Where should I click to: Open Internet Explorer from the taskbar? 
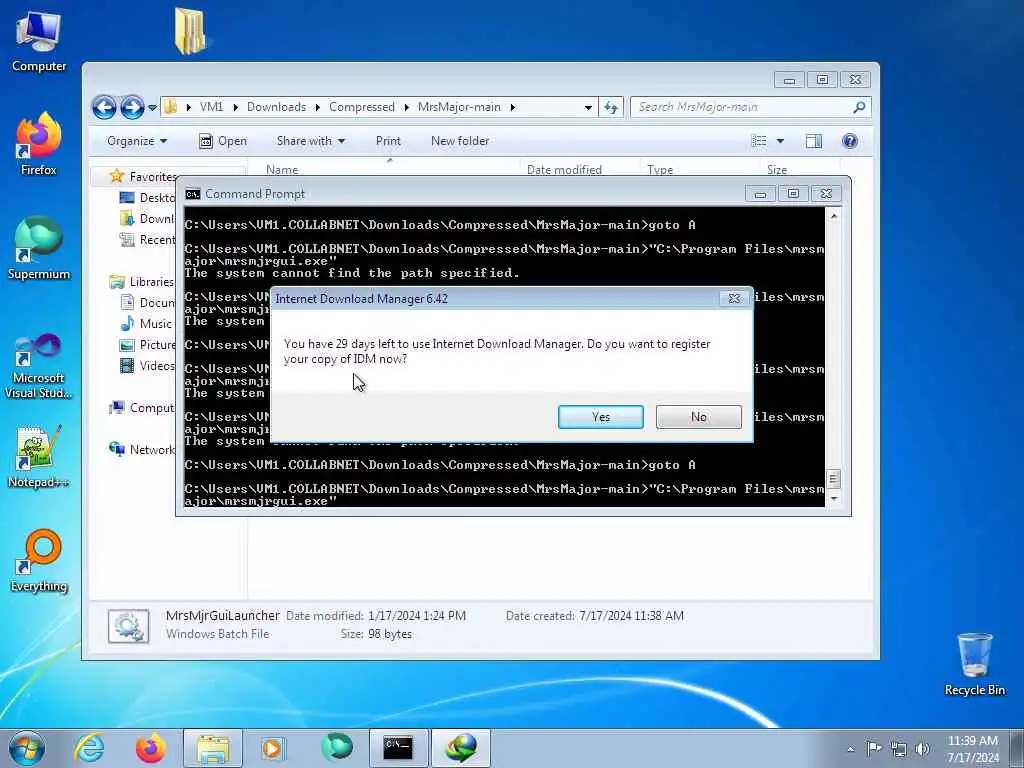[x=89, y=748]
